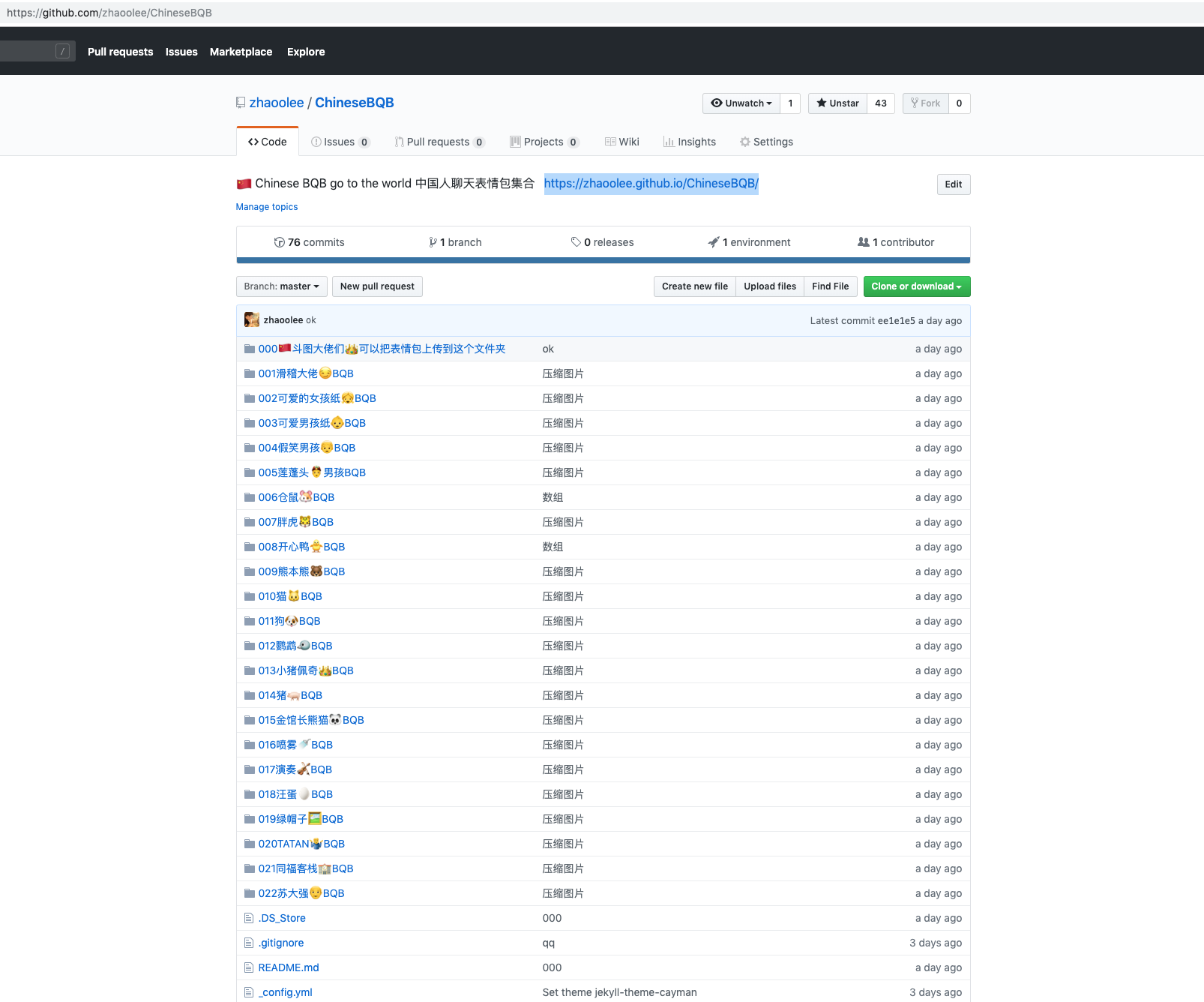
Task: Unwatch this repository
Action: (739, 103)
